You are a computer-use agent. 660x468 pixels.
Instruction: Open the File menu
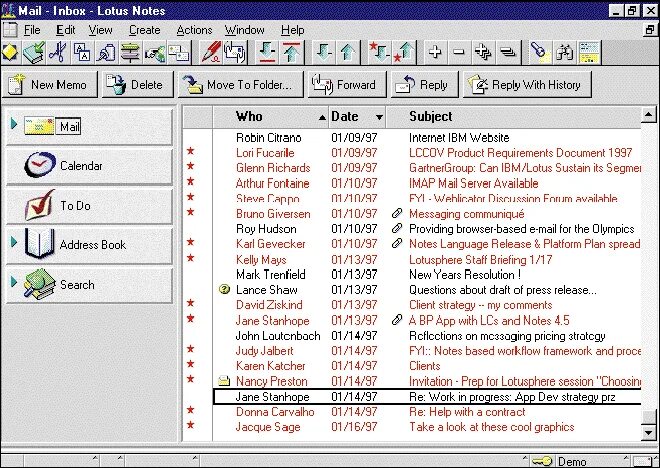(x=32, y=30)
